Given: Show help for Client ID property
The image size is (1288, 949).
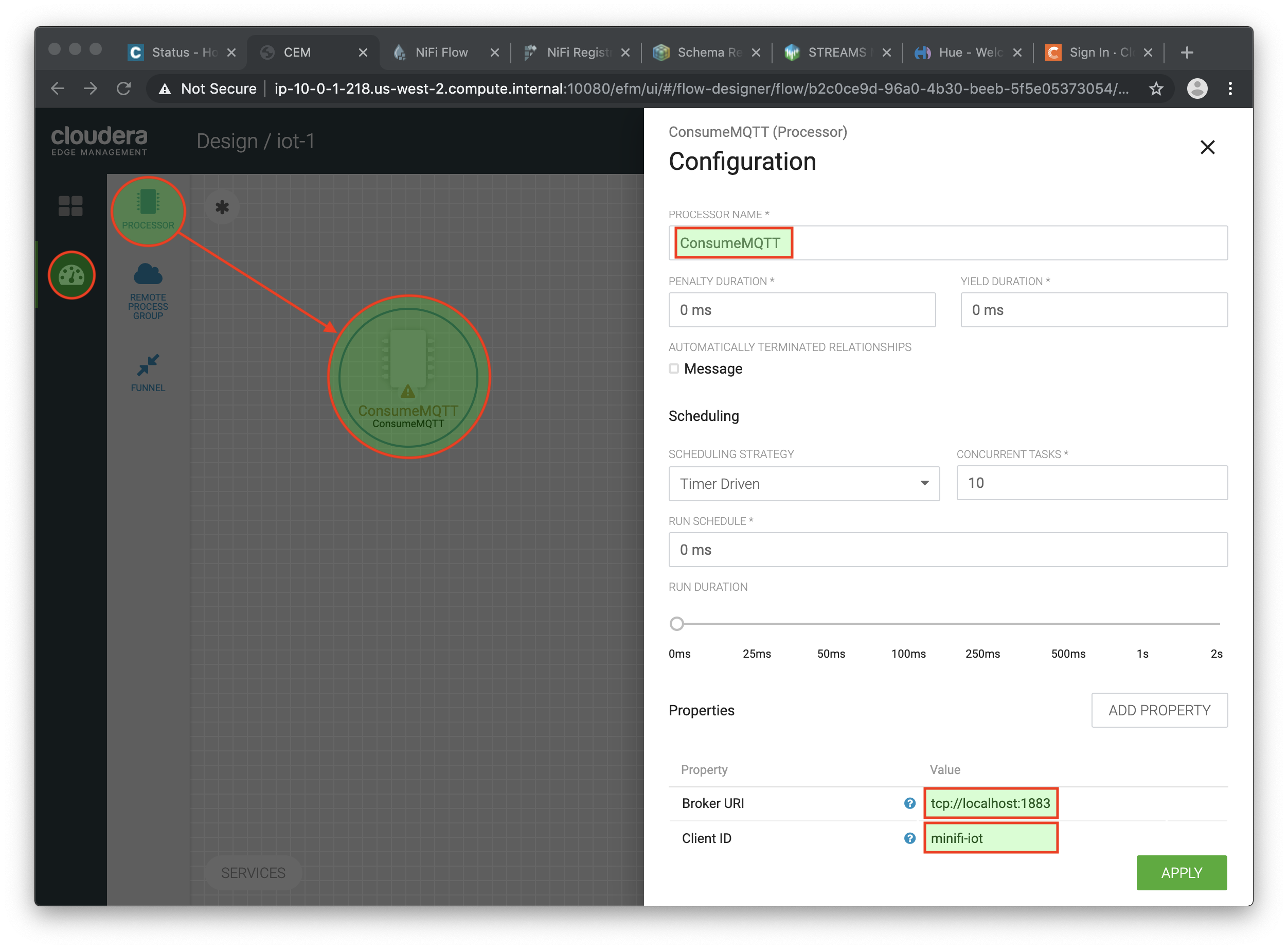Looking at the screenshot, I should click(x=909, y=838).
